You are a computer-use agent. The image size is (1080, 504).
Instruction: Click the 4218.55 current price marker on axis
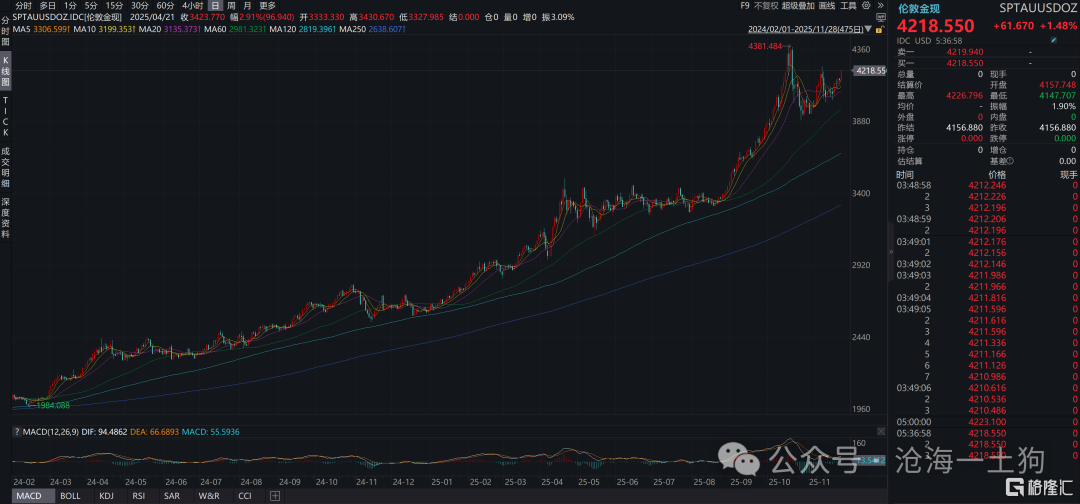868,71
